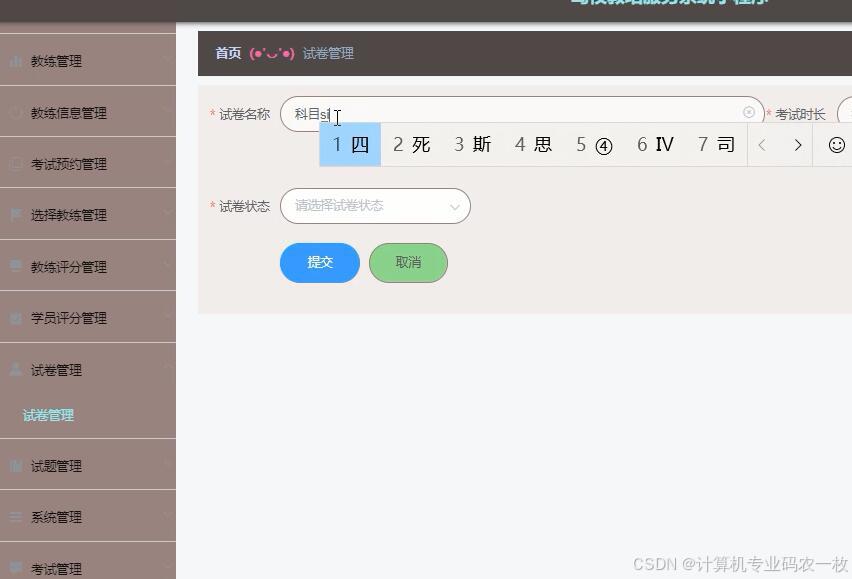This screenshot has width=852, height=579.
Task: Open the 学员评分管理 sidebar menu
Action: [87, 317]
